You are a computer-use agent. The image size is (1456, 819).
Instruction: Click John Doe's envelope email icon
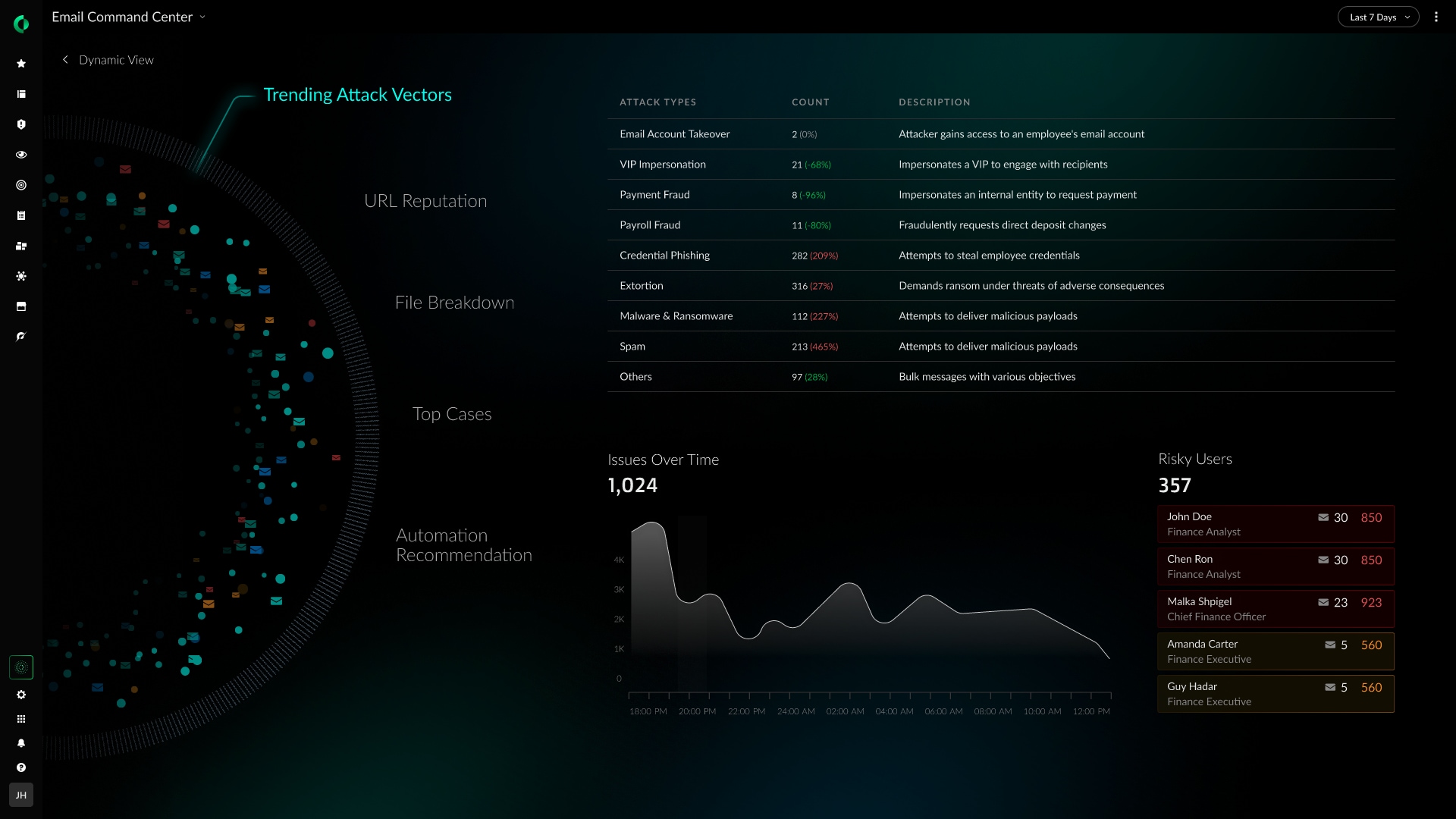click(1323, 517)
